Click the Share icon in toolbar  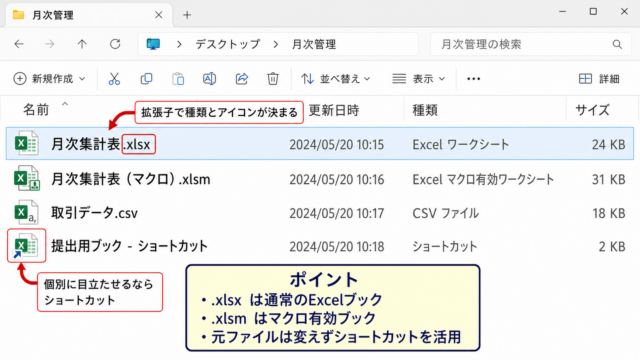tap(242, 78)
